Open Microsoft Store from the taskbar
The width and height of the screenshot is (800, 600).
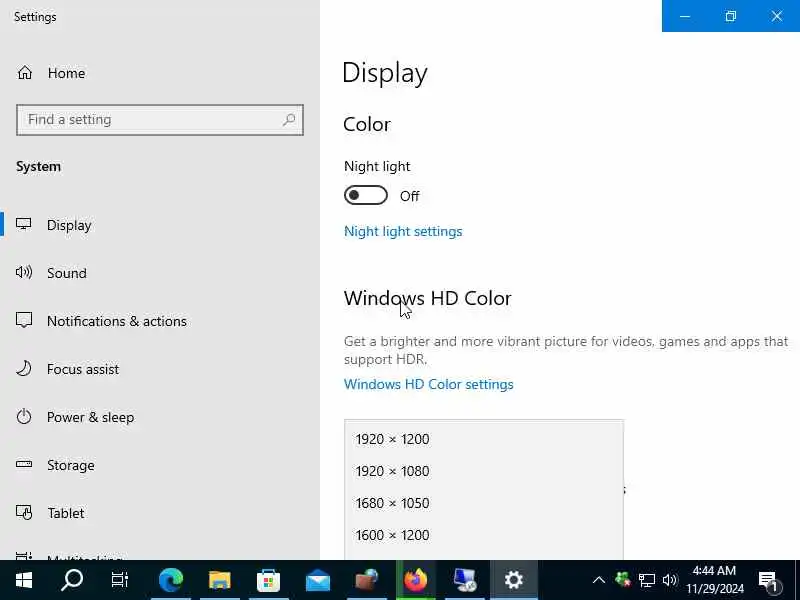point(269,580)
